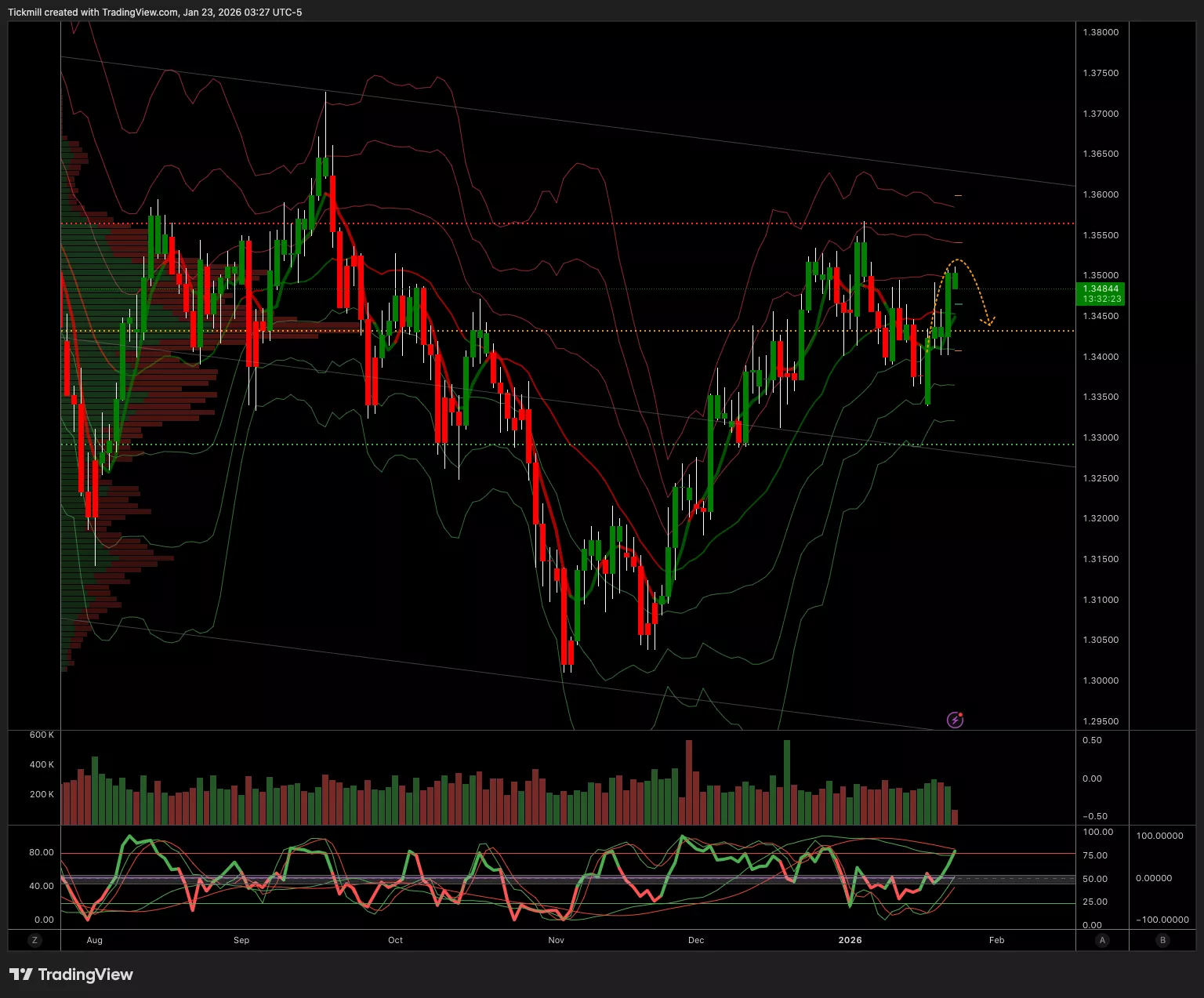Viewport: 1204px width, 998px height.
Task: Toggle the B scale button at bottom right
Action: [x=1162, y=940]
